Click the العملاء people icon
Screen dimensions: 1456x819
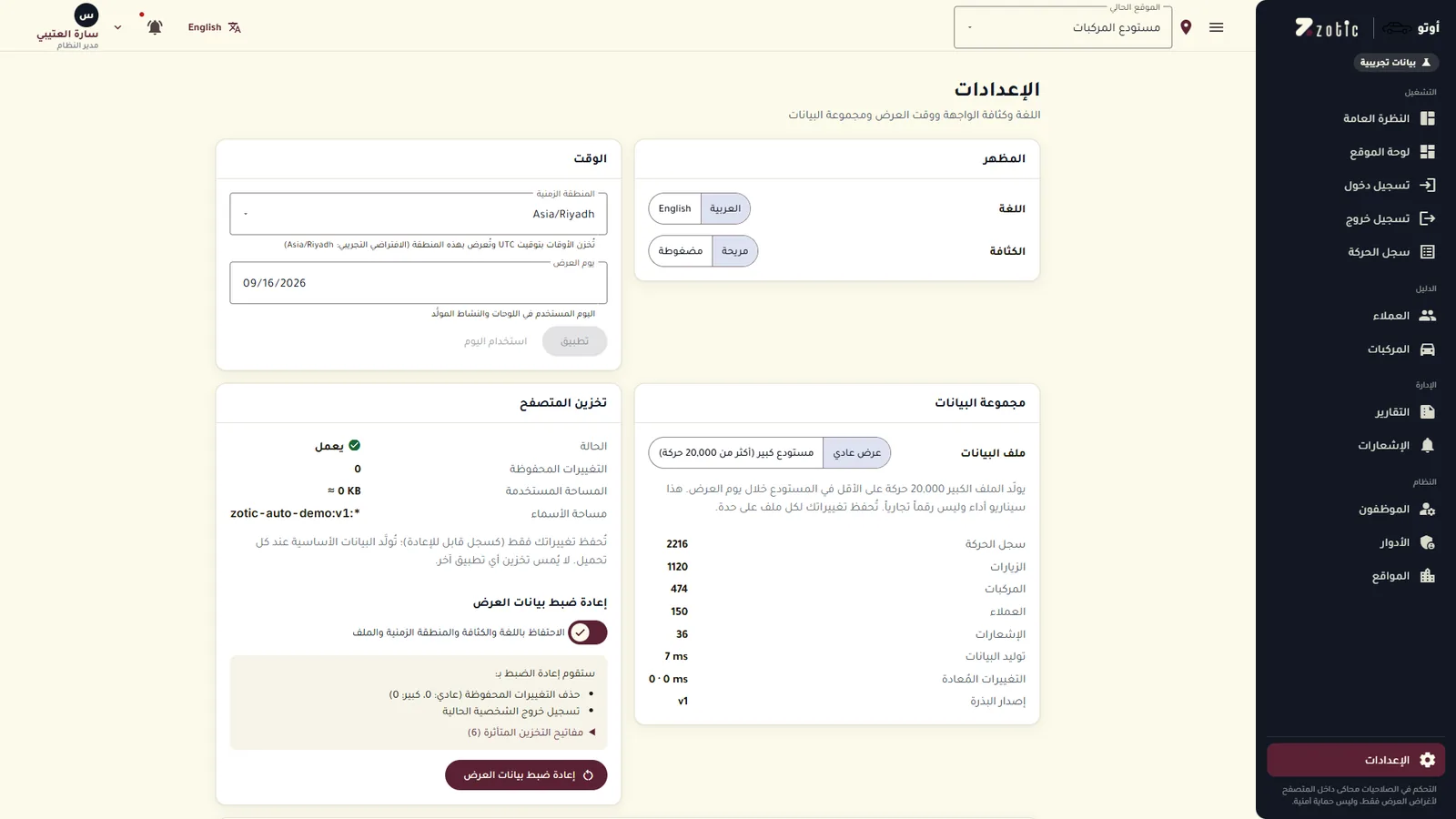1427,316
